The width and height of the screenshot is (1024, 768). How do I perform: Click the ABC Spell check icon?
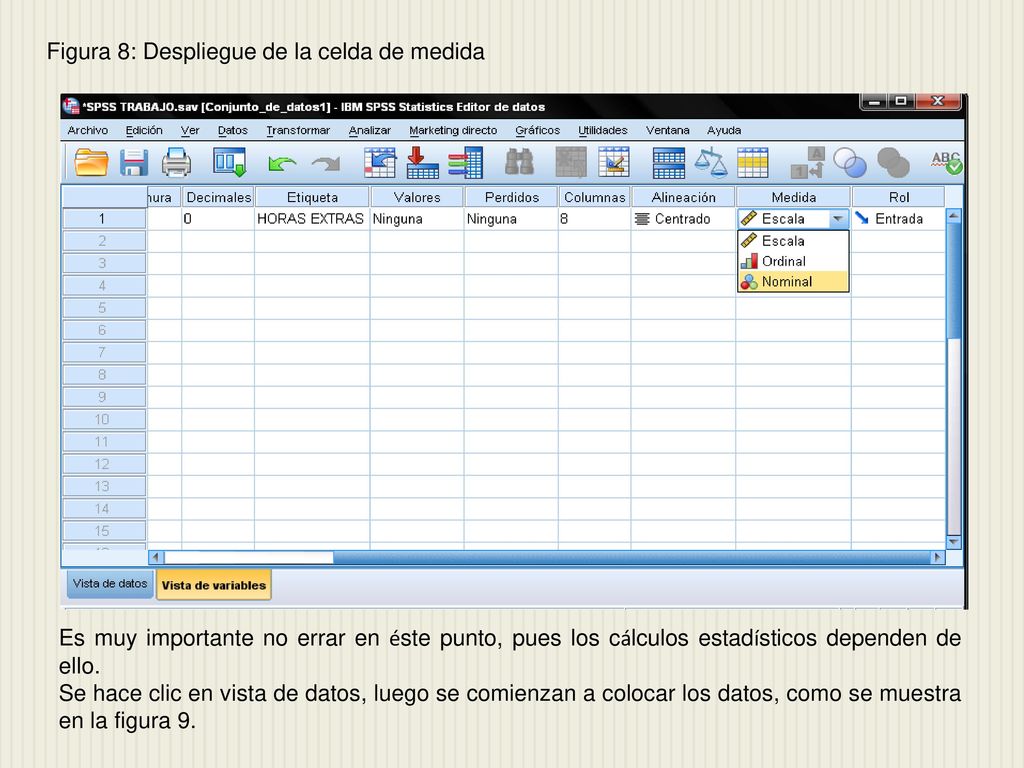pos(946,162)
